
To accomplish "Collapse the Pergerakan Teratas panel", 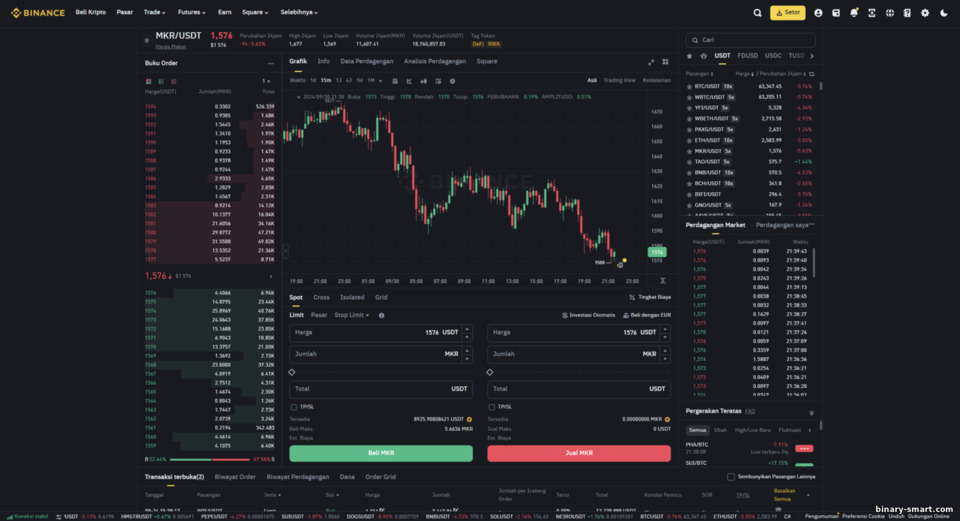I will pyautogui.click(x=812, y=413).
